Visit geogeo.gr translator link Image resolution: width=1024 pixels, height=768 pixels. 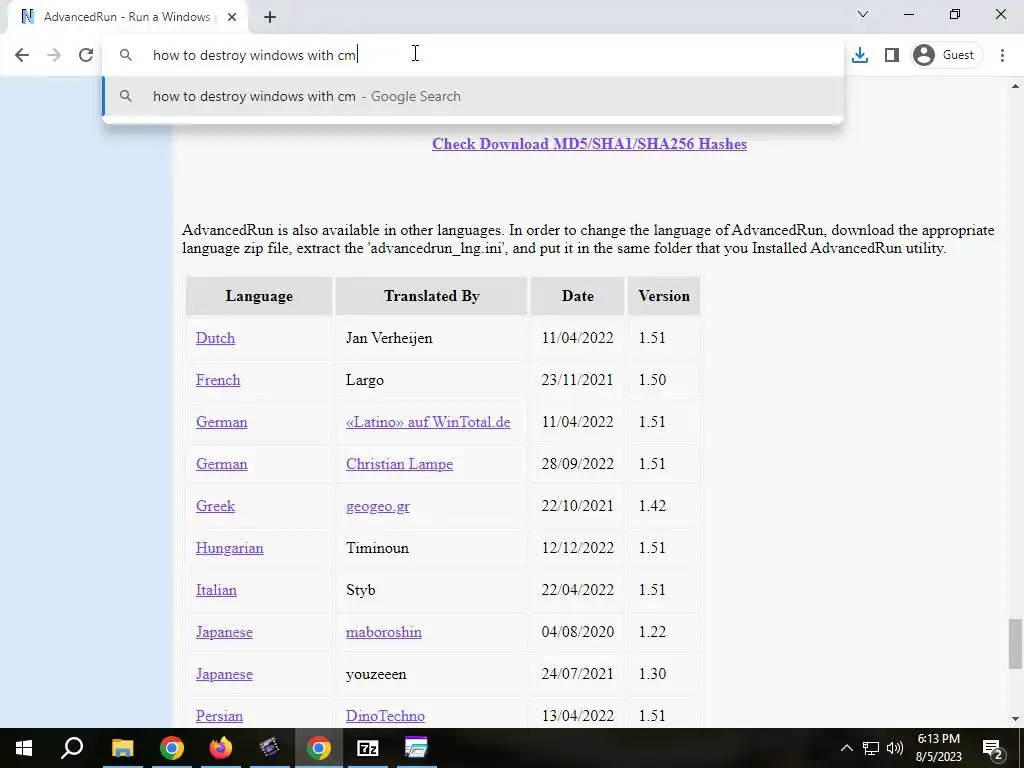coord(378,506)
